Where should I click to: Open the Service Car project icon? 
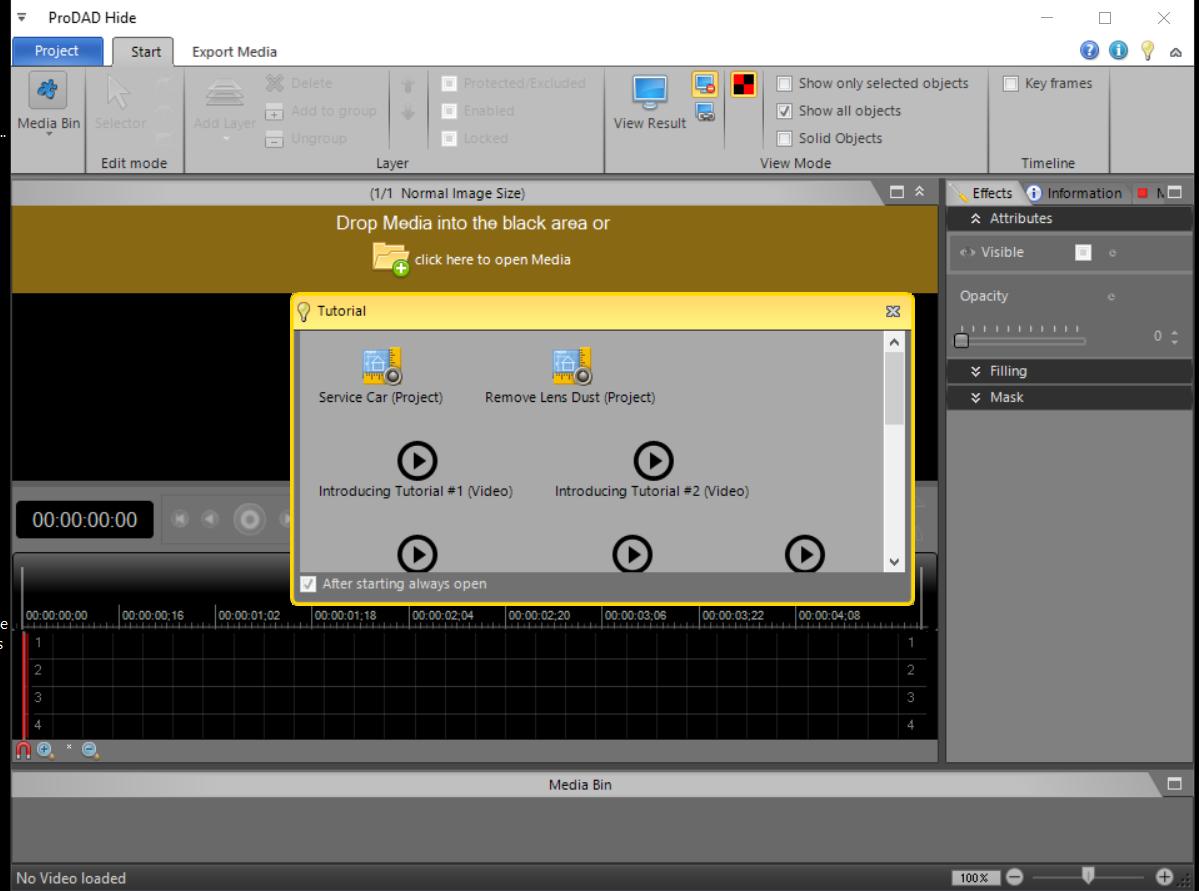[382, 366]
